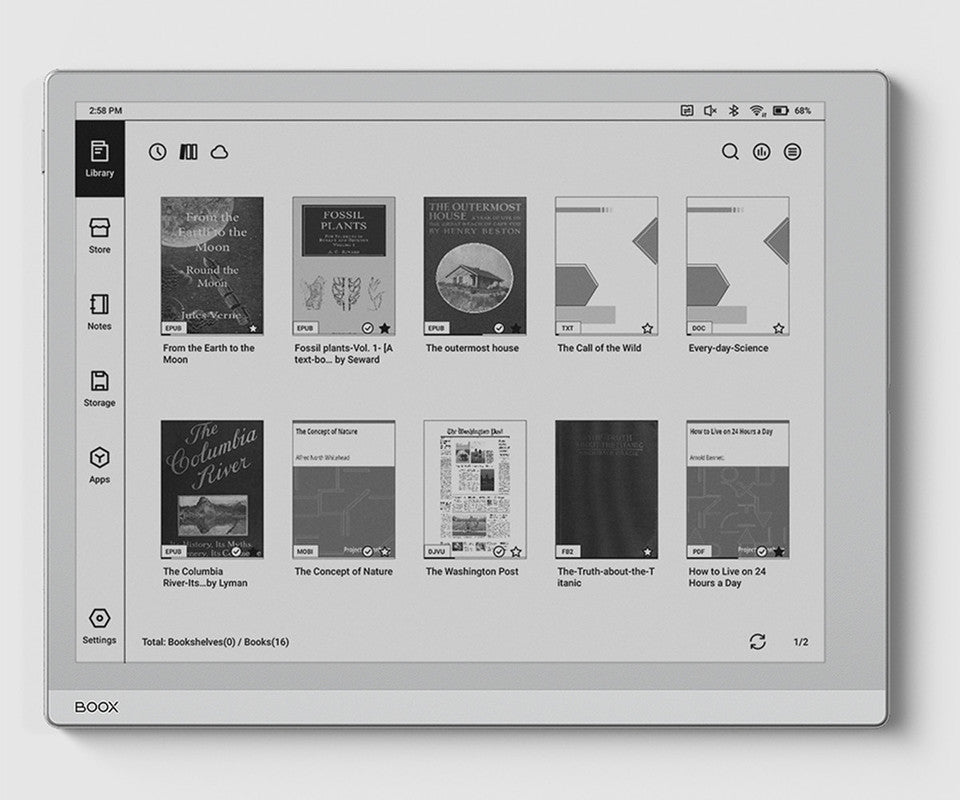Open the Apps tab

[x=100, y=466]
